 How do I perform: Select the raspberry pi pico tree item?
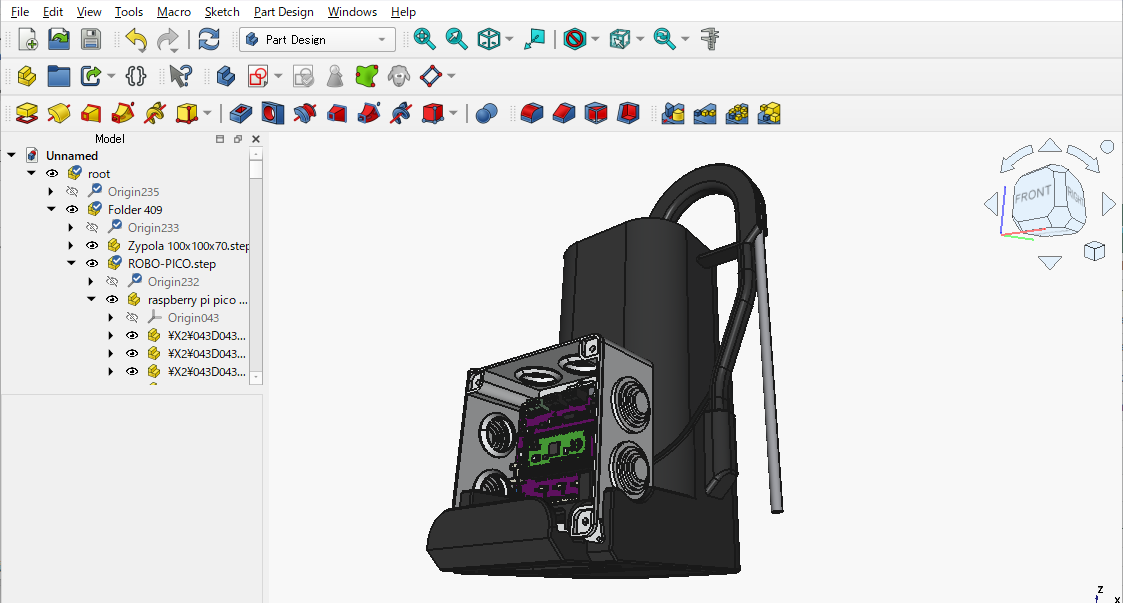pyautogui.click(x=198, y=300)
